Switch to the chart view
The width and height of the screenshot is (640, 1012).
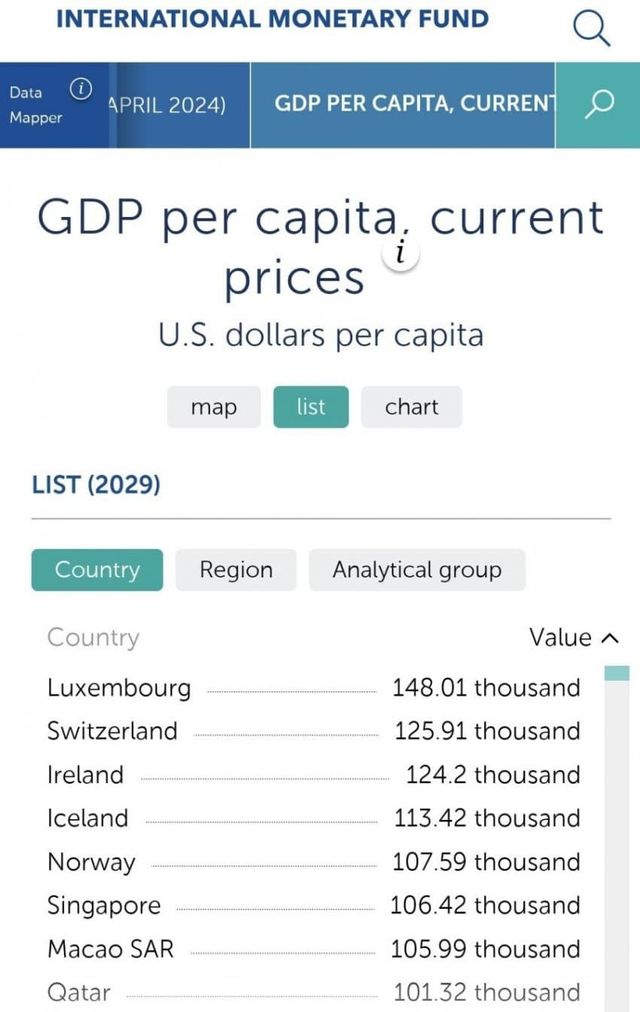tap(411, 407)
